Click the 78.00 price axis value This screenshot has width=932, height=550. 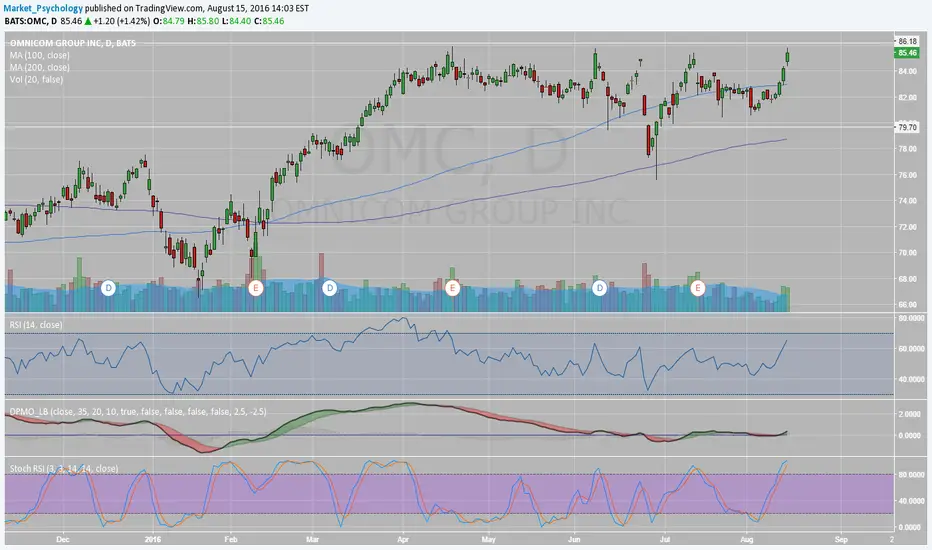[907, 149]
